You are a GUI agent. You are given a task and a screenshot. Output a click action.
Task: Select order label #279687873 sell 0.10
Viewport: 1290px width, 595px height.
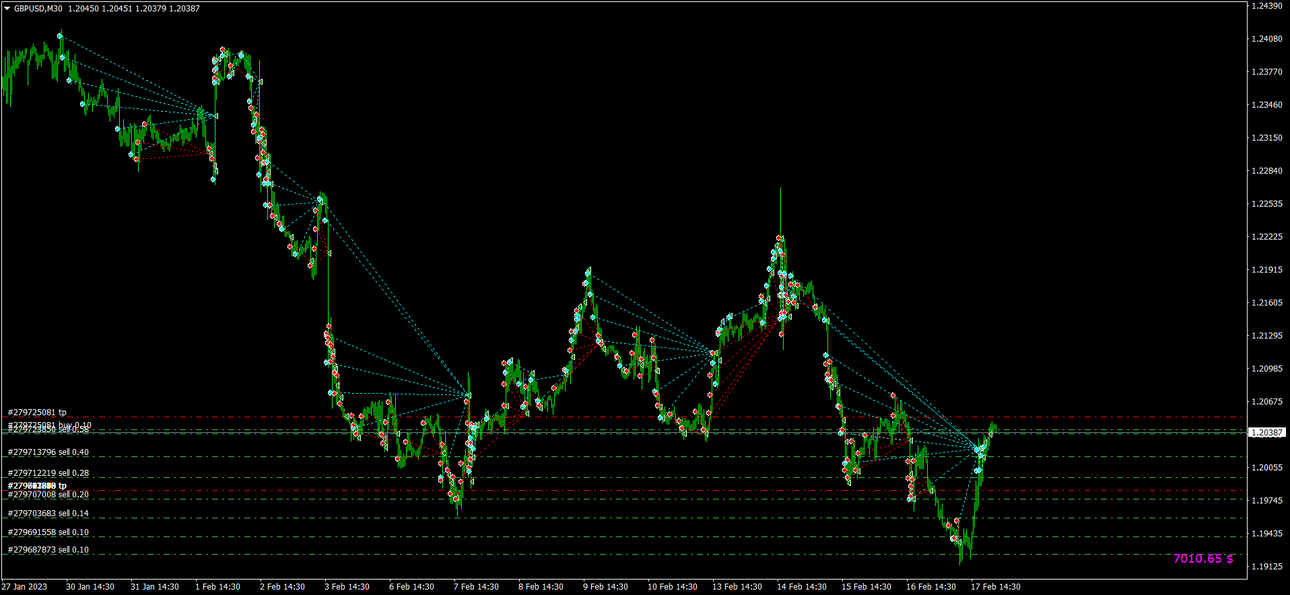[x=48, y=550]
